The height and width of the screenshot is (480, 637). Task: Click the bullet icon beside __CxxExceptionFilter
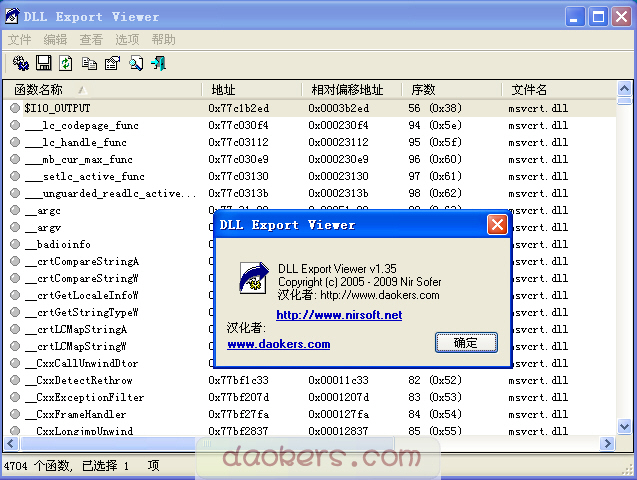[x=15, y=397]
